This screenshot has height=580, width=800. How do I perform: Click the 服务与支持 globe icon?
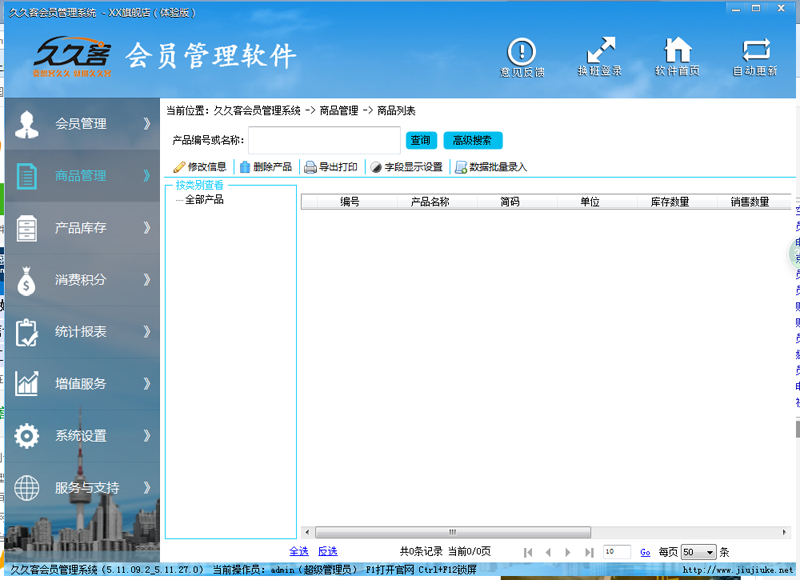27,488
